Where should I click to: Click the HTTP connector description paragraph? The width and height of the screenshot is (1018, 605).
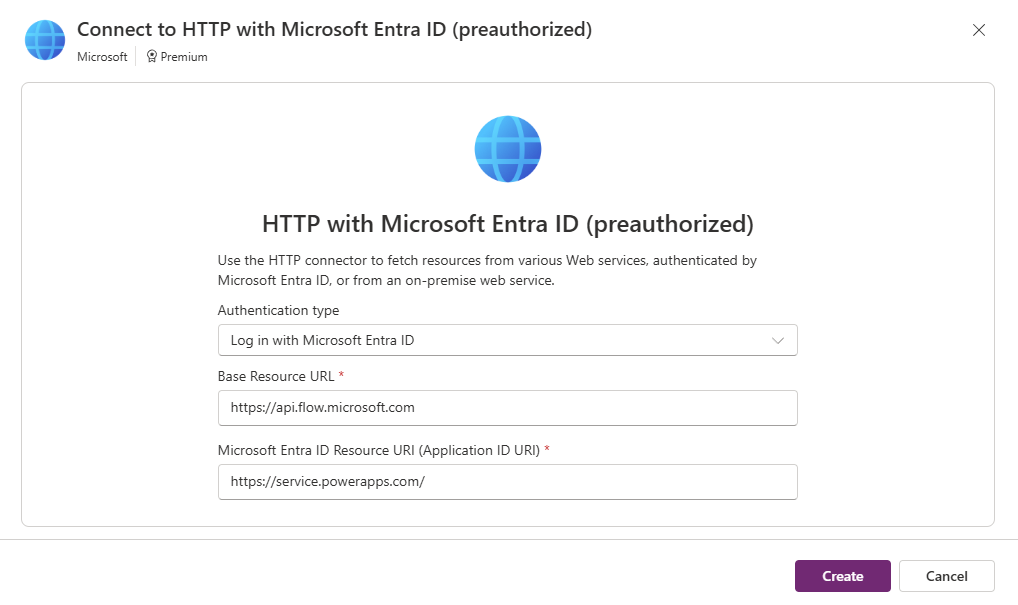click(487, 270)
